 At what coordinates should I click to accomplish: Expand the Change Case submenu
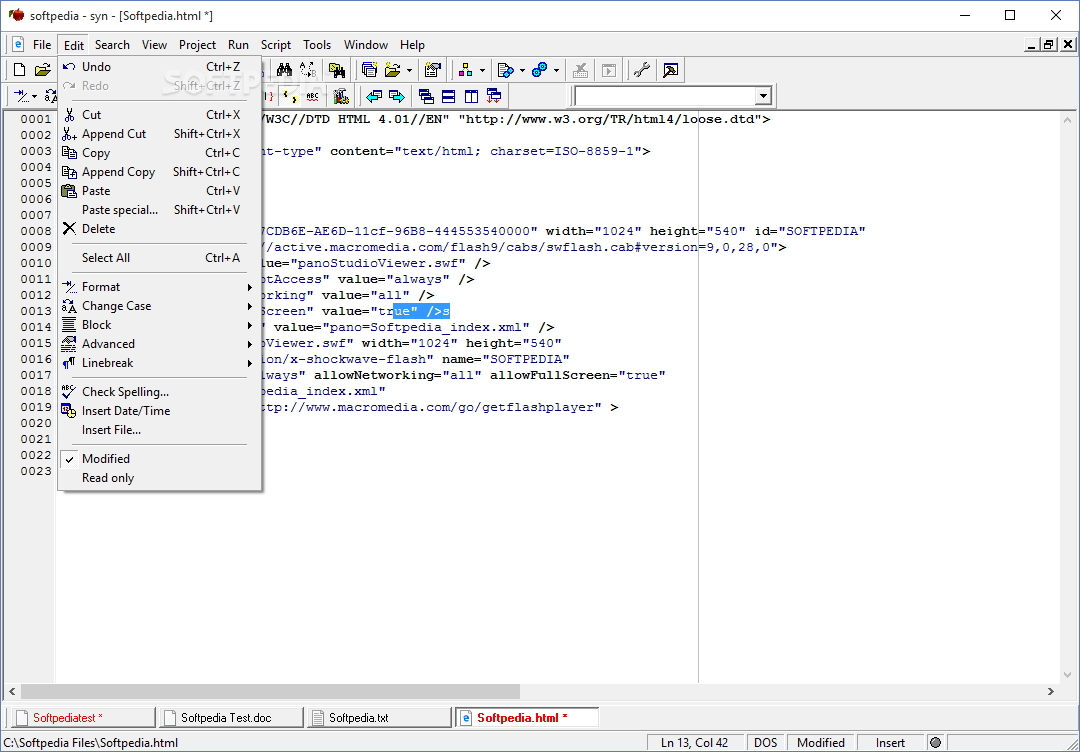pyautogui.click(x=160, y=306)
